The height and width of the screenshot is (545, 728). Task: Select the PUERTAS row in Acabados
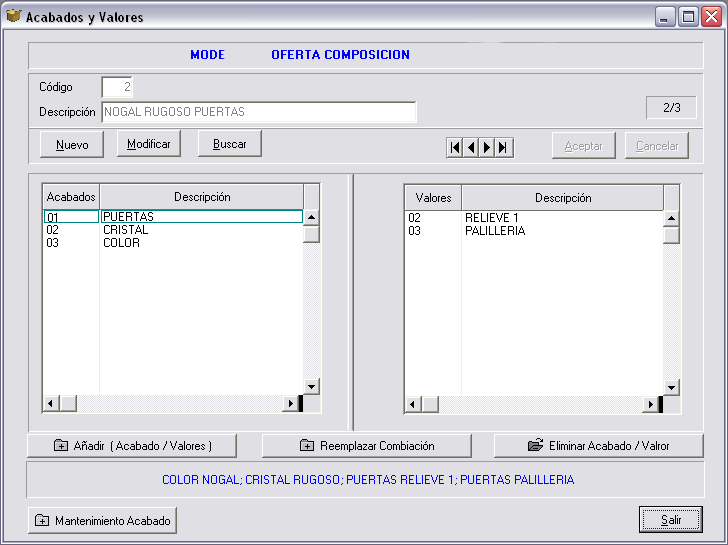[173, 216]
